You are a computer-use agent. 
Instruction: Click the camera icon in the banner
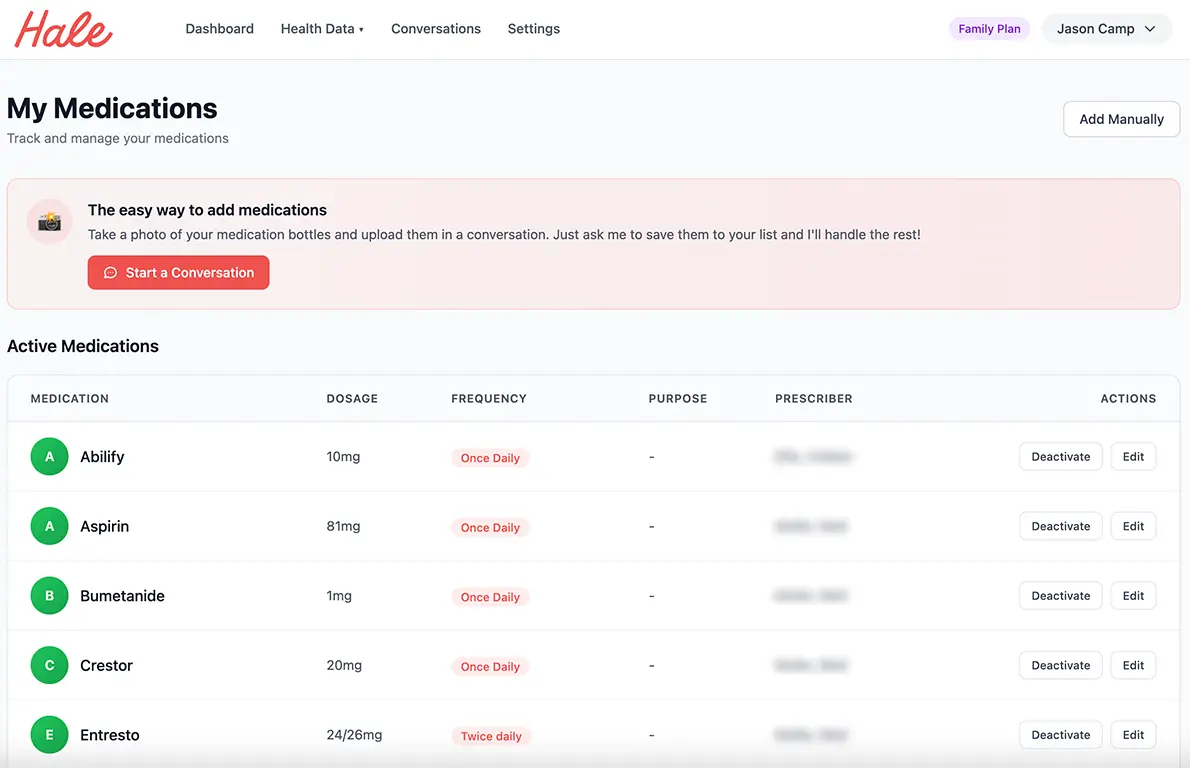[49, 221]
